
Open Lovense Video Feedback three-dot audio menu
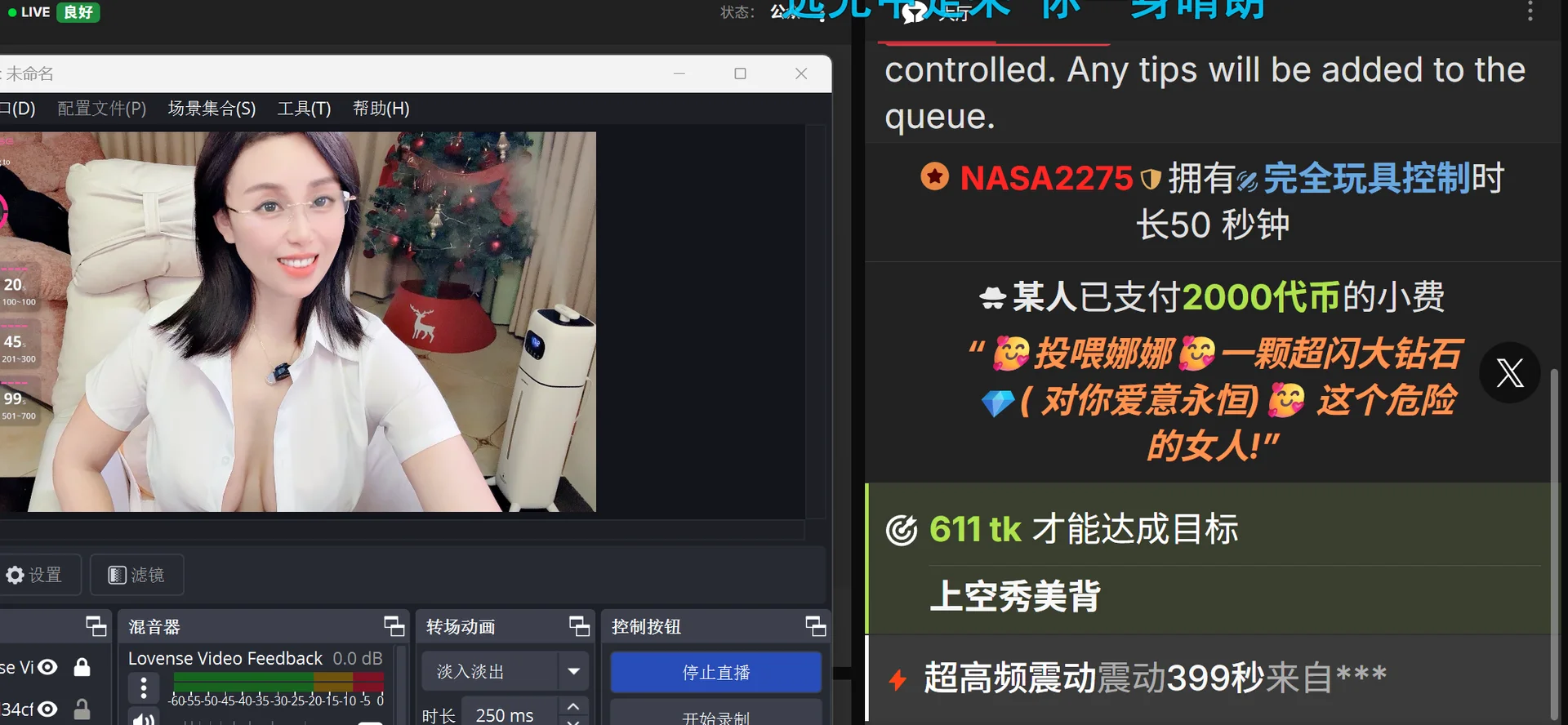pos(144,687)
